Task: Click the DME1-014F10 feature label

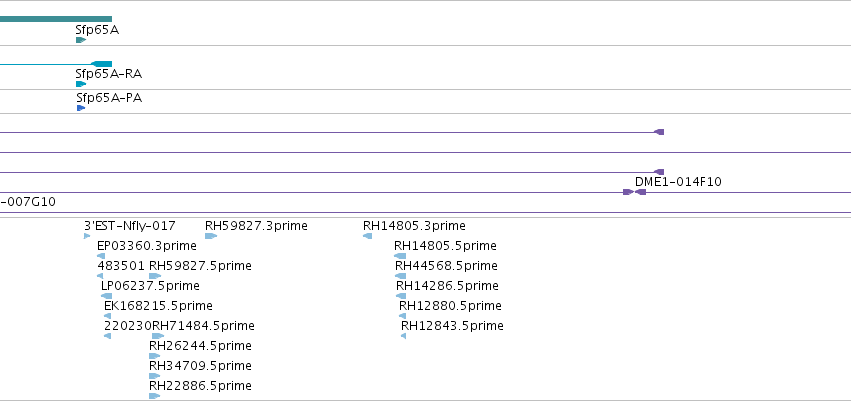Action: coord(678,182)
